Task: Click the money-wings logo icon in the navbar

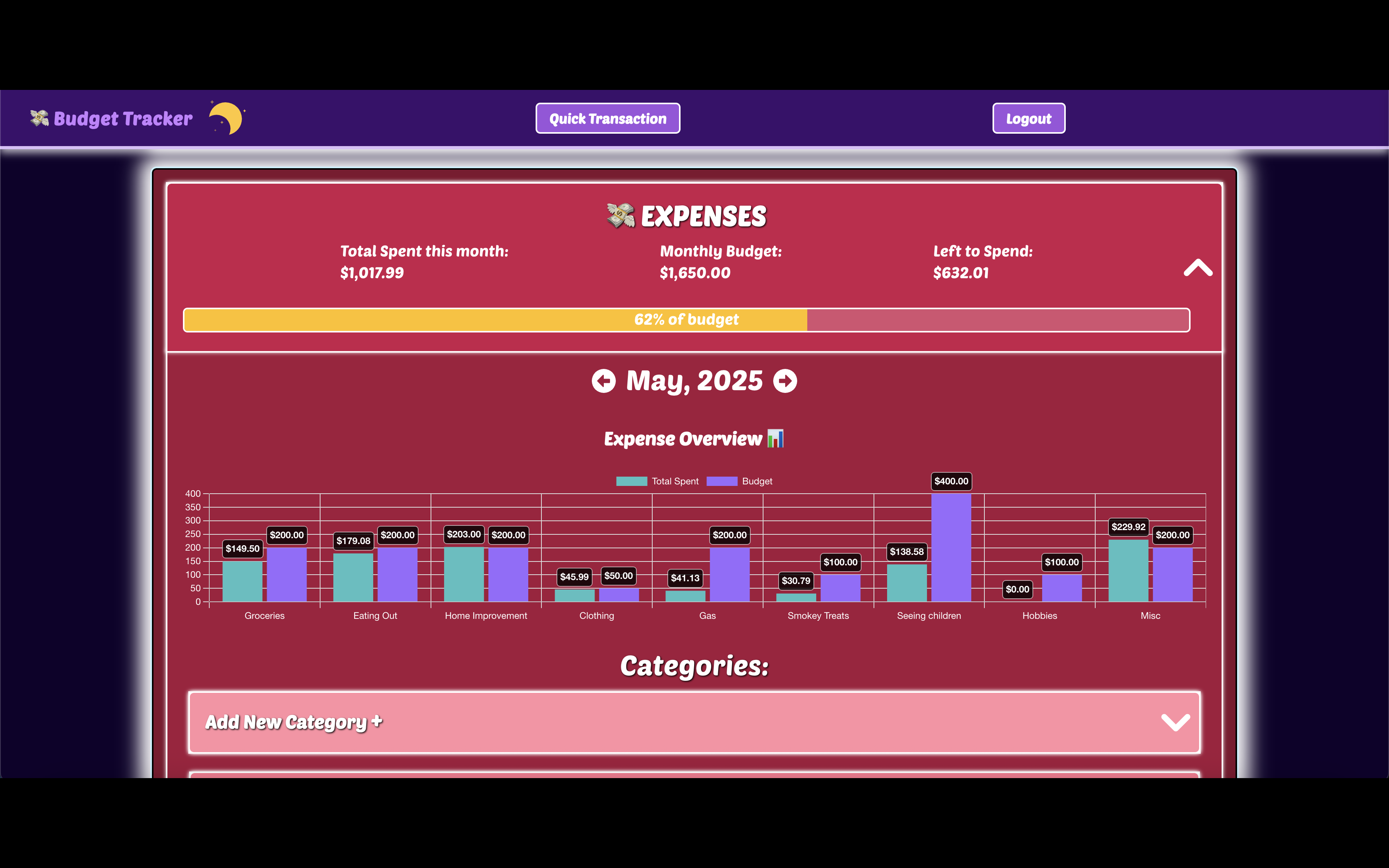Action: [x=39, y=118]
